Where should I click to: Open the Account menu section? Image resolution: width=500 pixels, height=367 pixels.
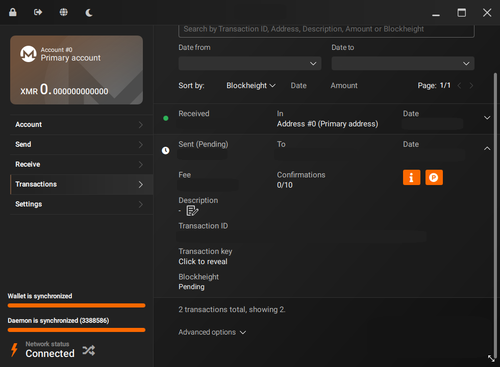81,124
